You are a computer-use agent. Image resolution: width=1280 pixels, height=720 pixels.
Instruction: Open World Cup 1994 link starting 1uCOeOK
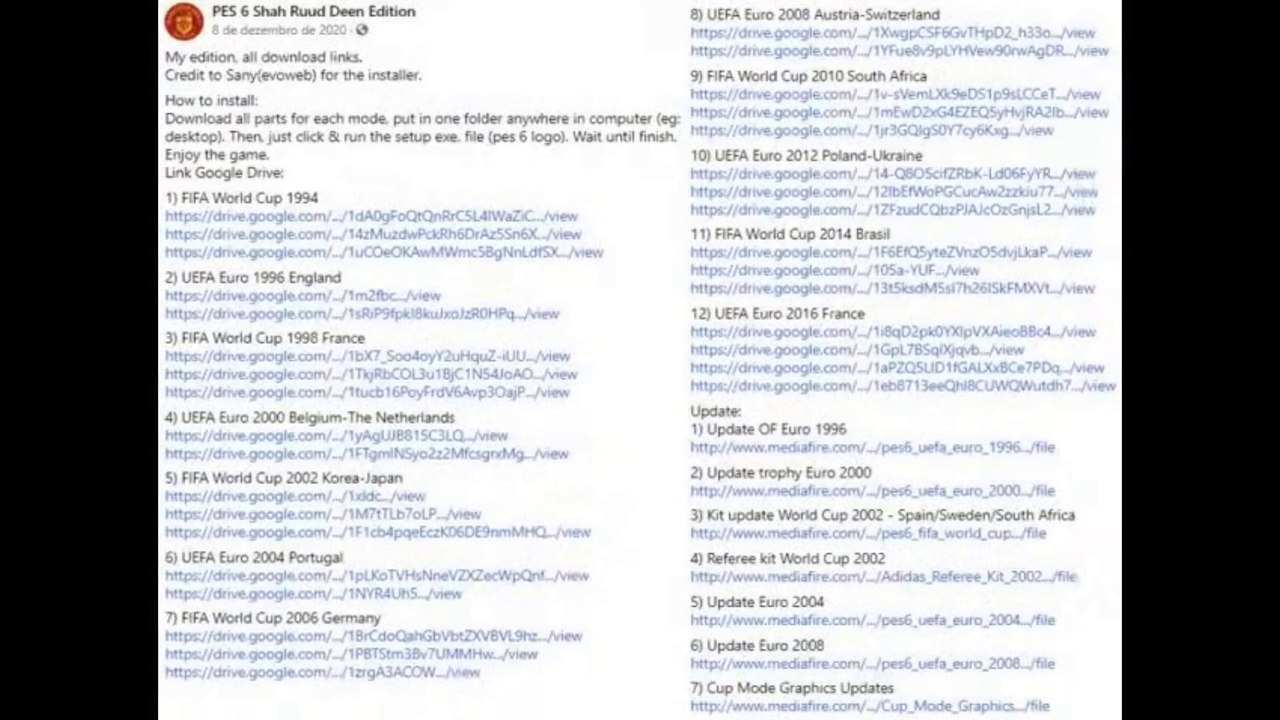coord(384,252)
